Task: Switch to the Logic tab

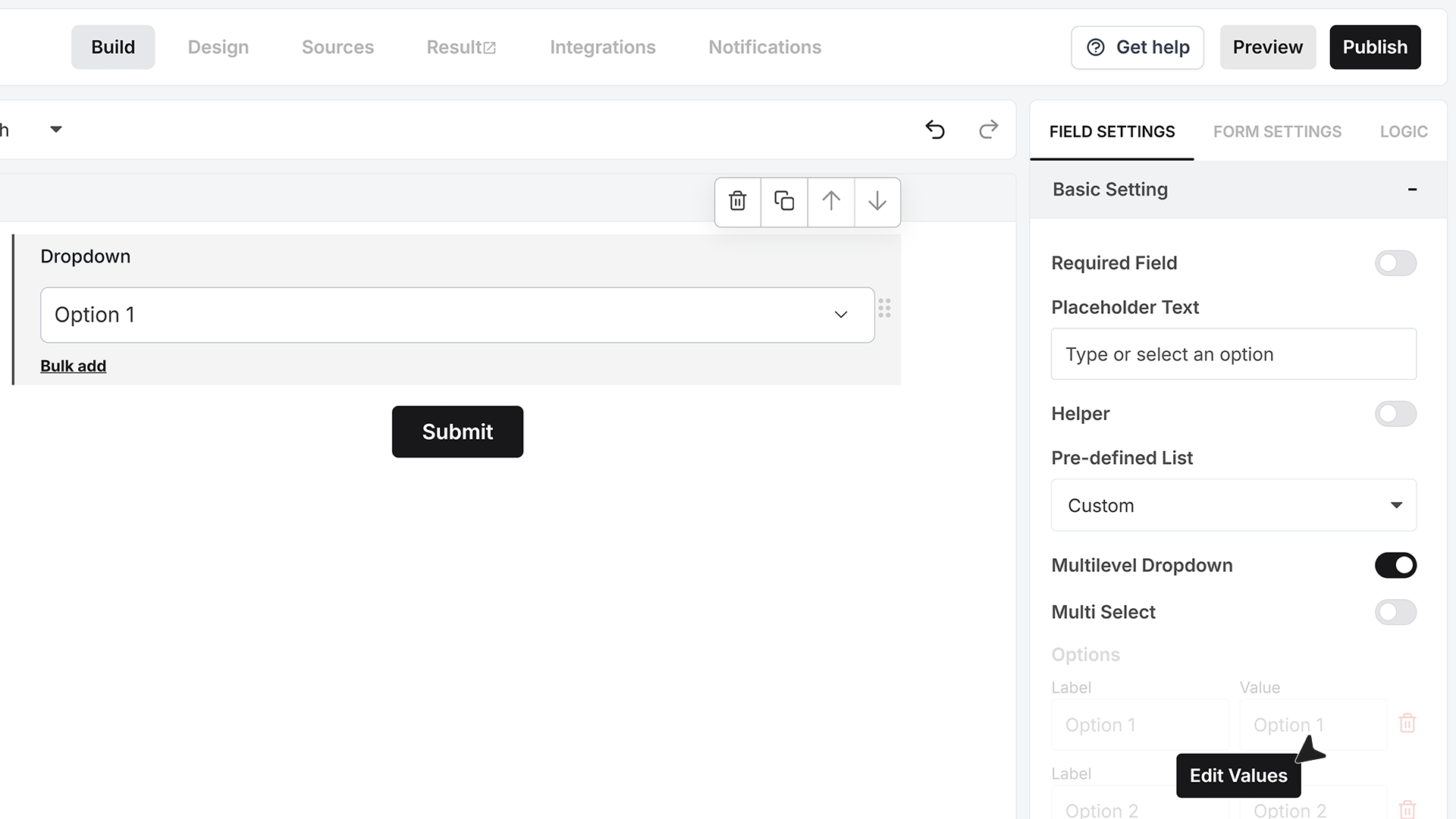Action: coord(1404,132)
